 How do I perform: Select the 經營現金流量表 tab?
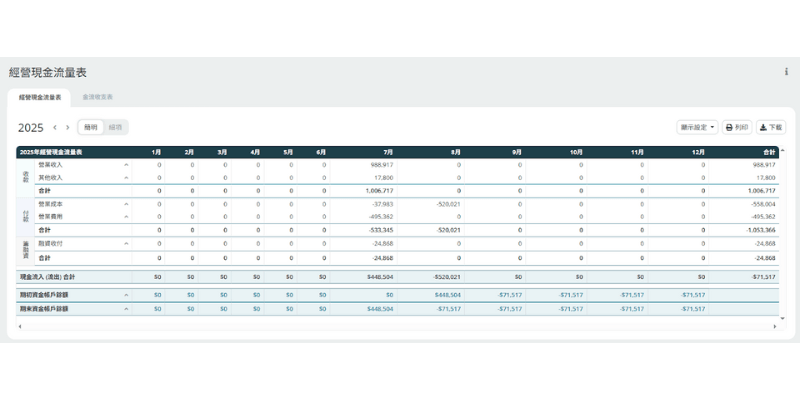tap(40, 98)
